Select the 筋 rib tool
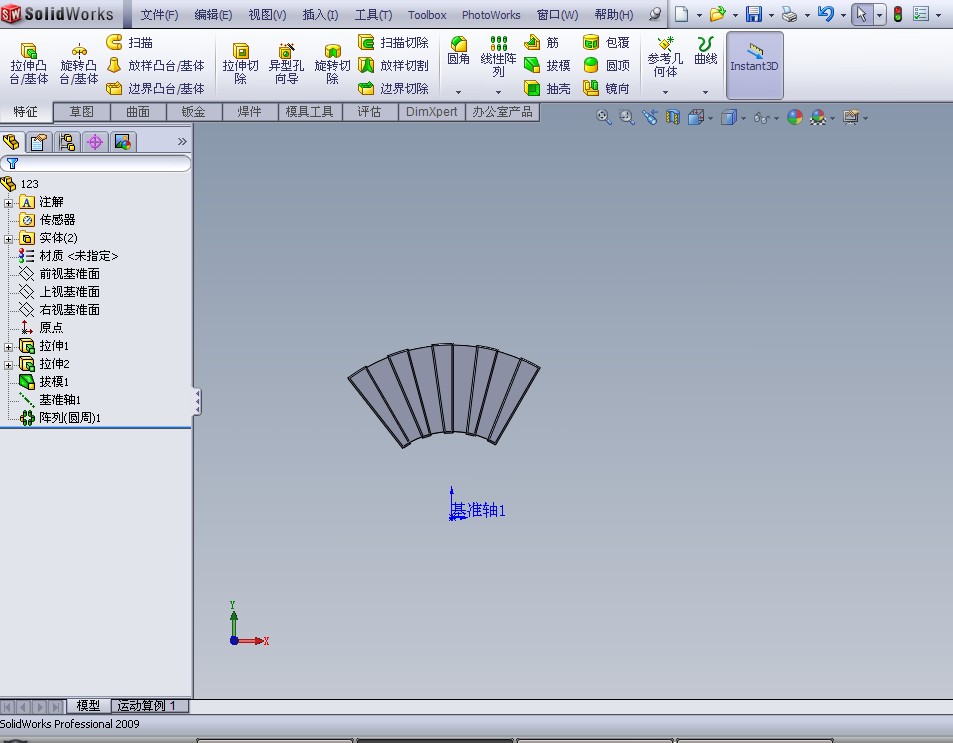This screenshot has height=743, width=953. tap(542, 43)
